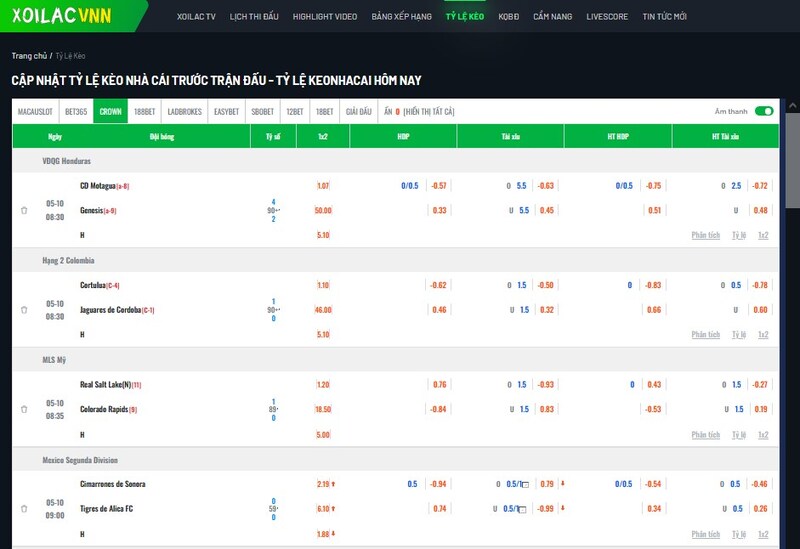The image size is (800, 549).
Task: Toggle the Âm thanh sound switch
Action: [764, 112]
